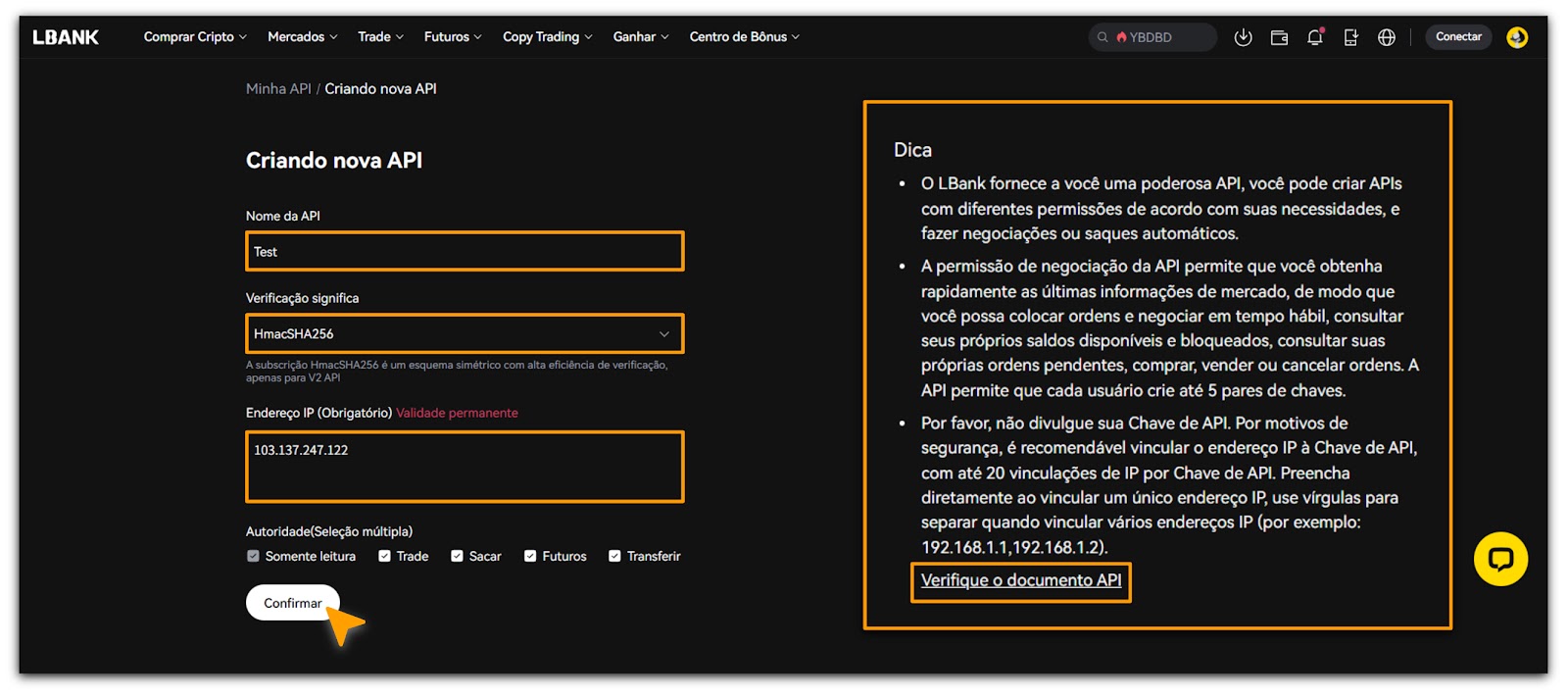Image resolution: width=1568 pixels, height=697 pixels.
Task: Click the mobile app download icon
Action: pos(1350,37)
